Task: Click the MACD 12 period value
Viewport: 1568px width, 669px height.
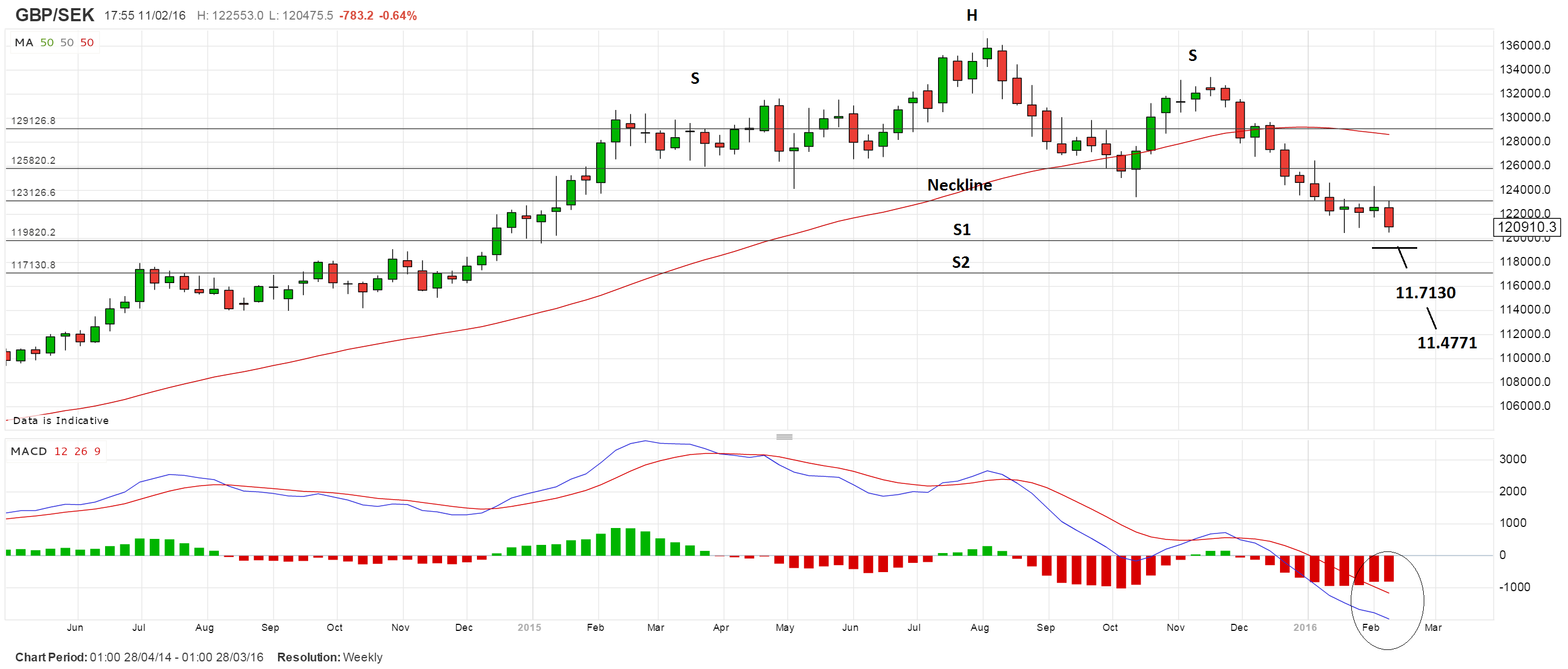Action: [61, 451]
